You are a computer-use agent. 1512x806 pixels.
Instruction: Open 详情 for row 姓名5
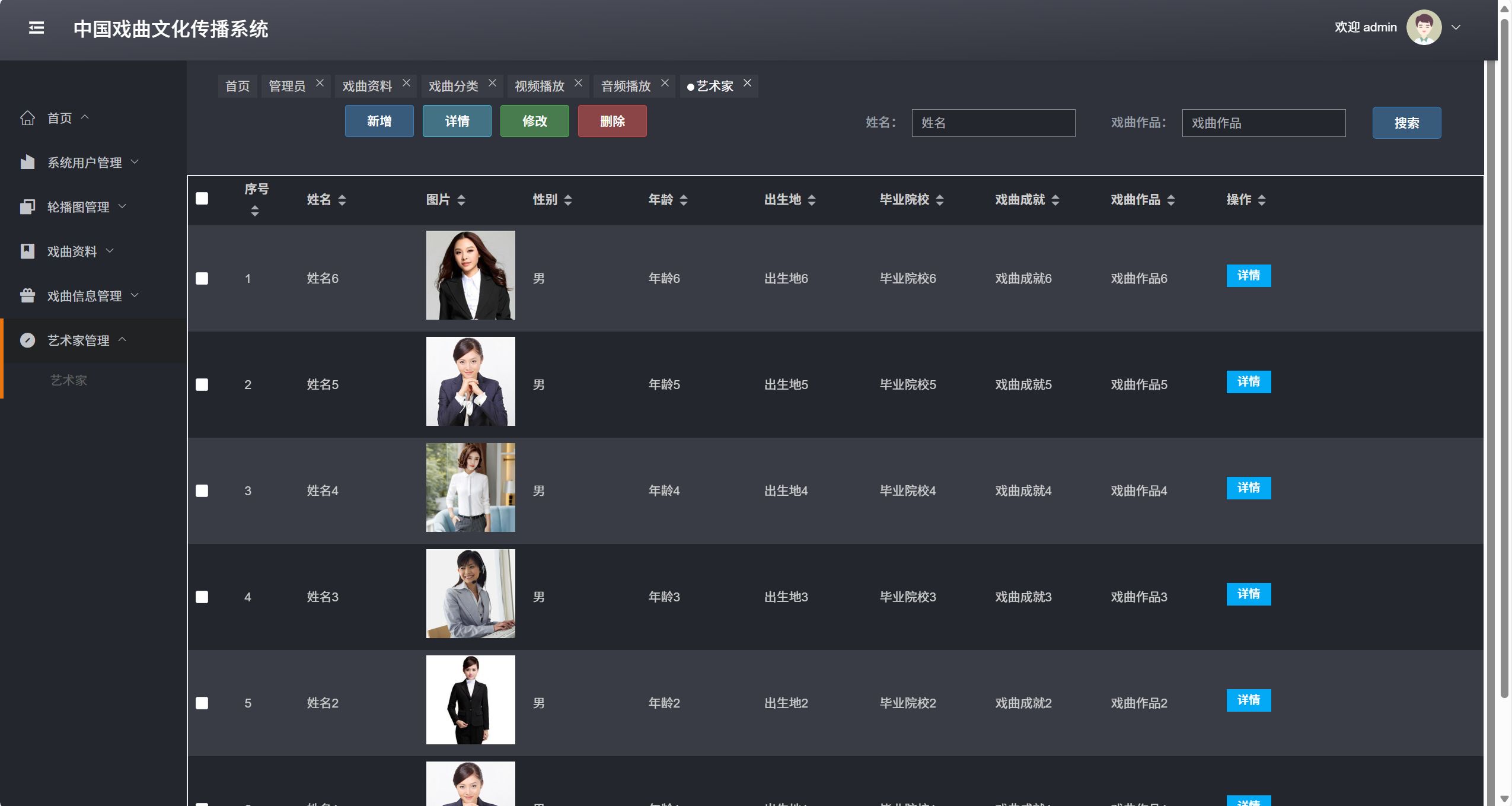coord(1249,382)
